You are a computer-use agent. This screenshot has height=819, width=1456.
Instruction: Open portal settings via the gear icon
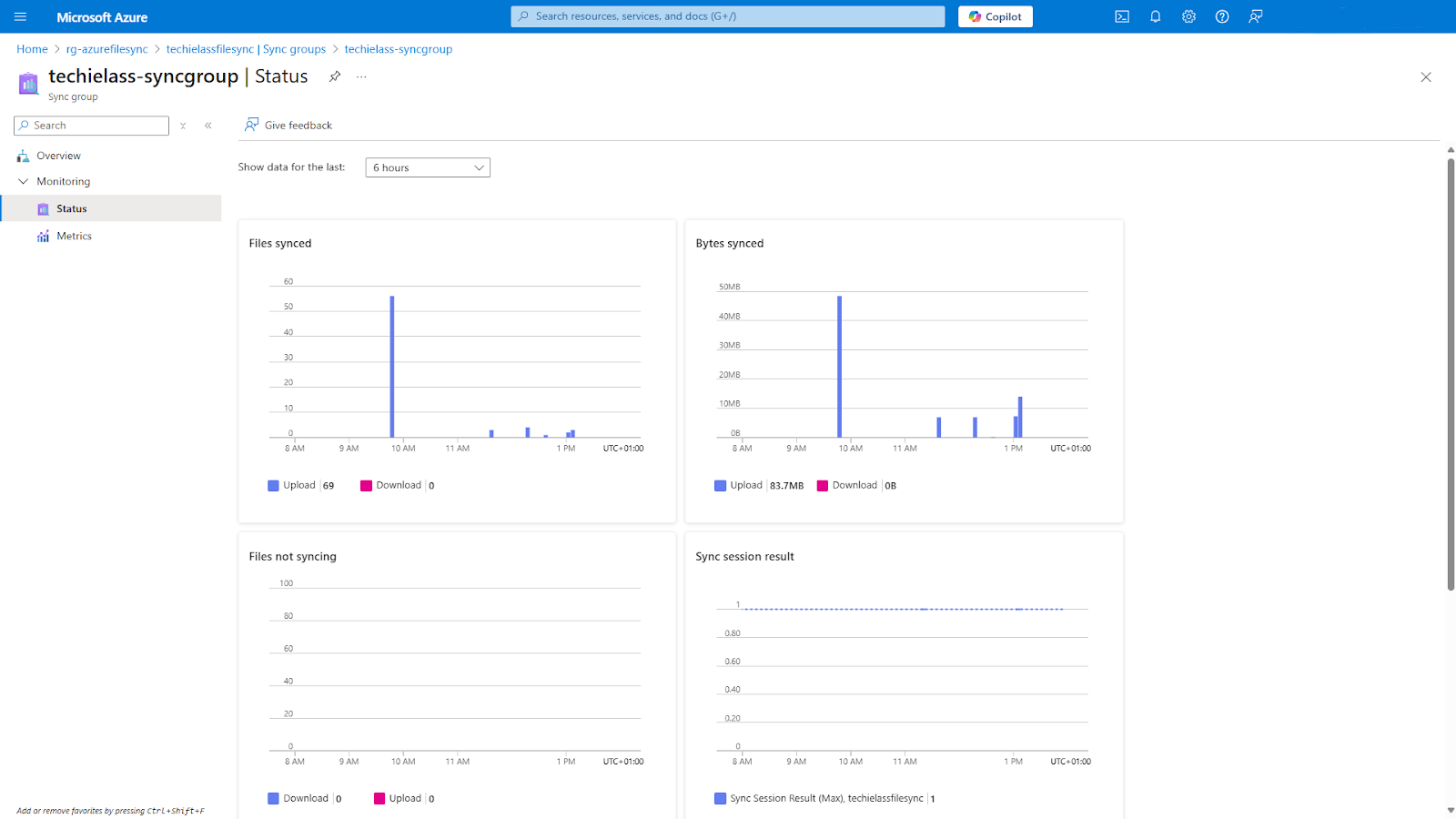click(x=1188, y=15)
